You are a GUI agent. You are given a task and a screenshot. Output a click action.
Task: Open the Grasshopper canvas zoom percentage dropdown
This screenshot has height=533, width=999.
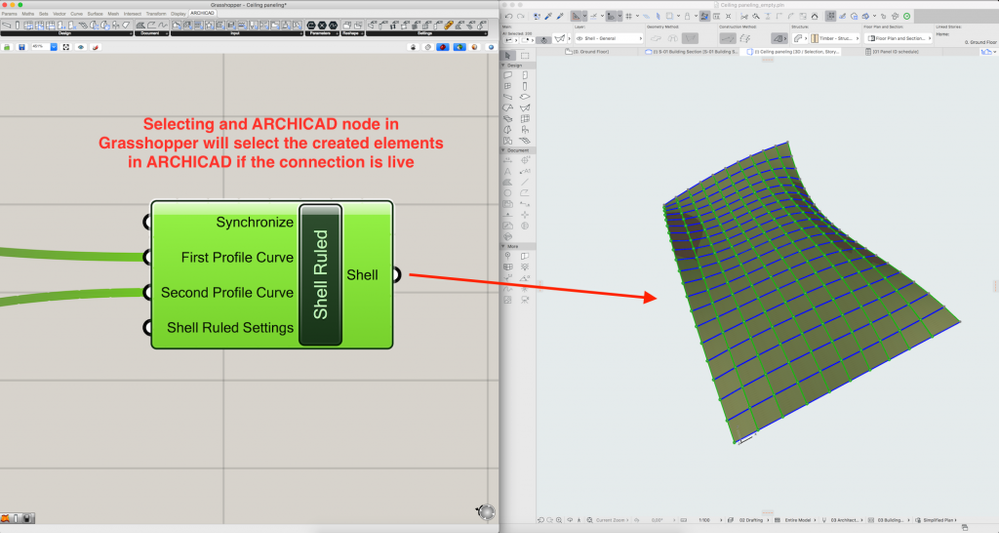(x=54, y=47)
